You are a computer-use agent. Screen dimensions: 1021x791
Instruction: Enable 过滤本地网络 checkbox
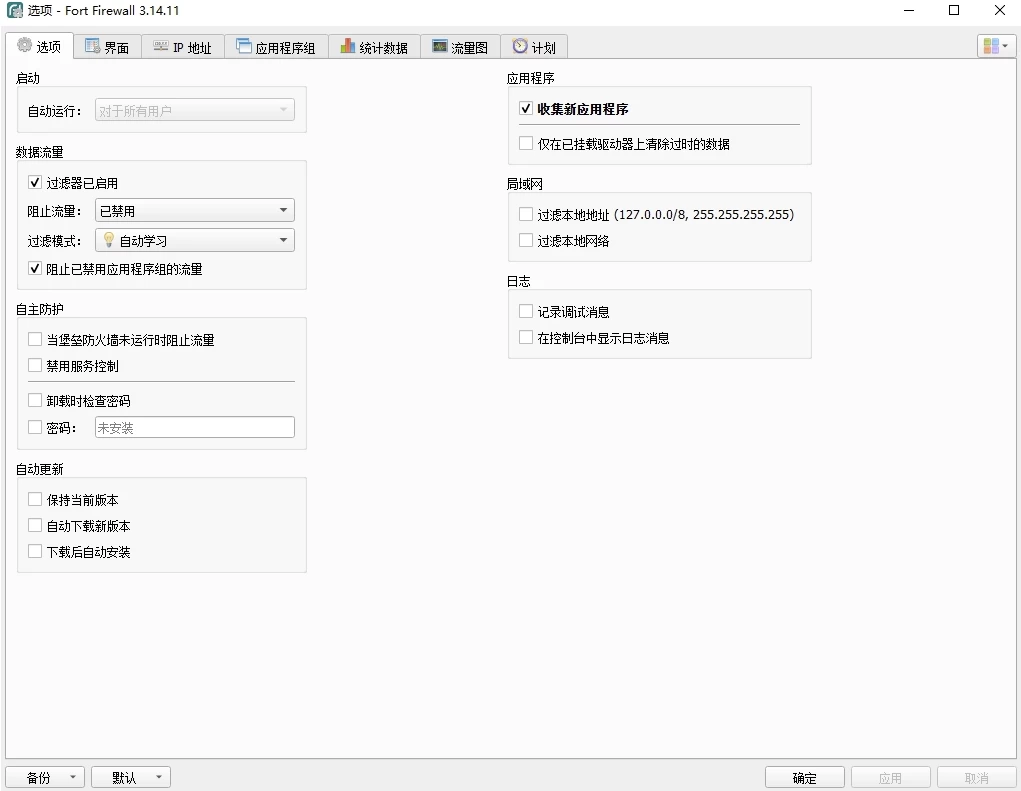526,241
